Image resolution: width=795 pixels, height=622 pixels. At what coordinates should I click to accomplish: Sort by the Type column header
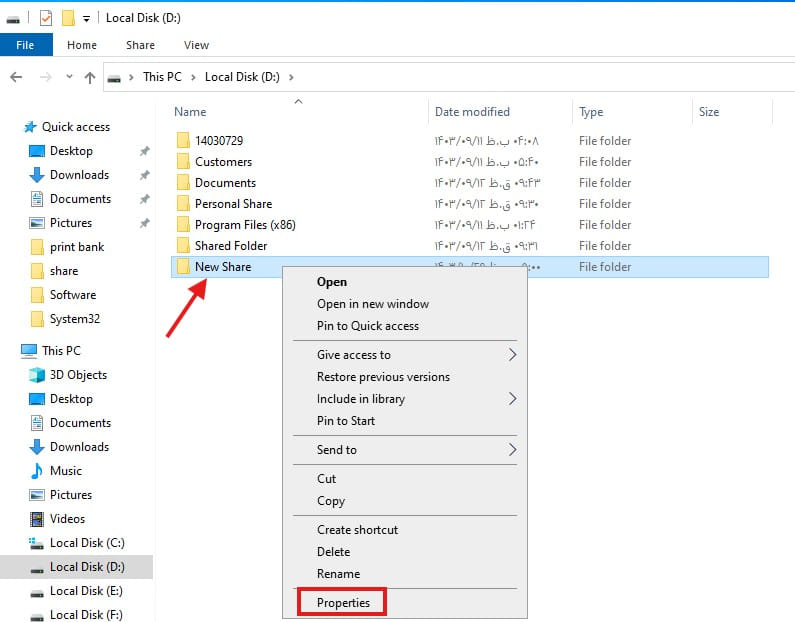591,112
